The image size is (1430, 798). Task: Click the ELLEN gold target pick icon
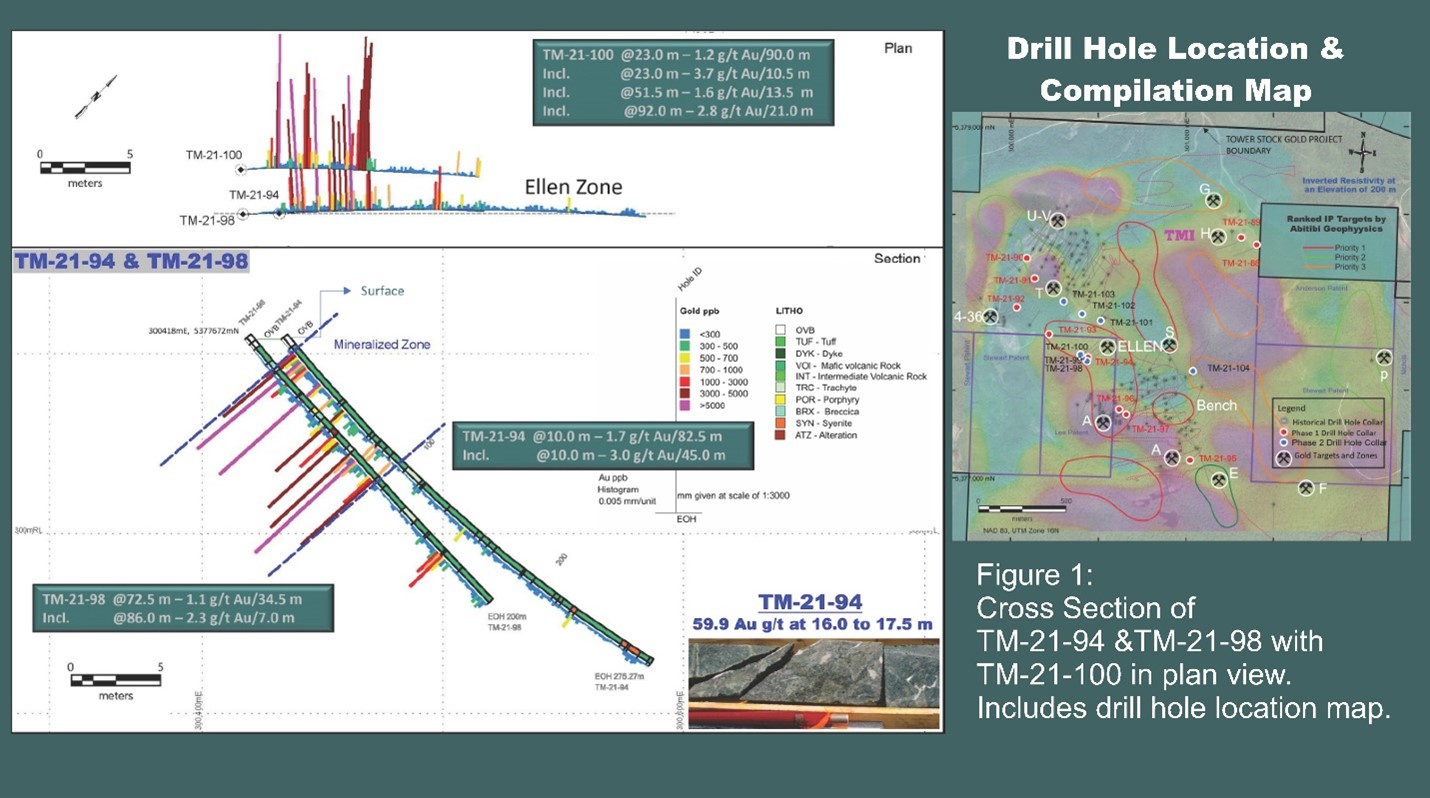[1108, 347]
